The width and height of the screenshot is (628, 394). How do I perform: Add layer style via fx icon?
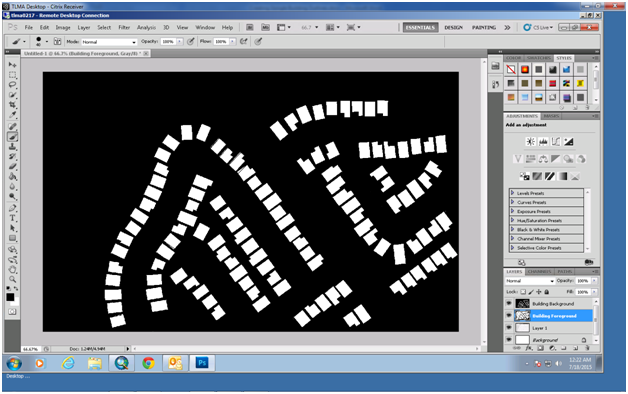(529, 348)
